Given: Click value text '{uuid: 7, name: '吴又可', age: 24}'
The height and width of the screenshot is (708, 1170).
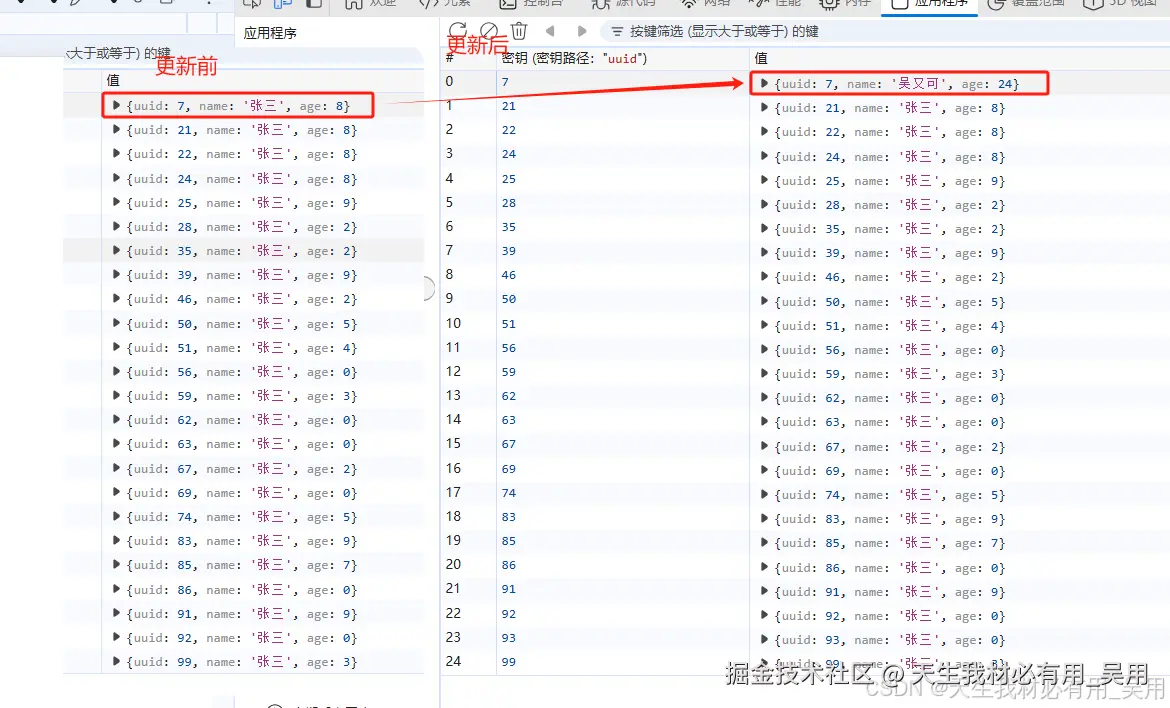Looking at the screenshot, I should coord(897,84).
